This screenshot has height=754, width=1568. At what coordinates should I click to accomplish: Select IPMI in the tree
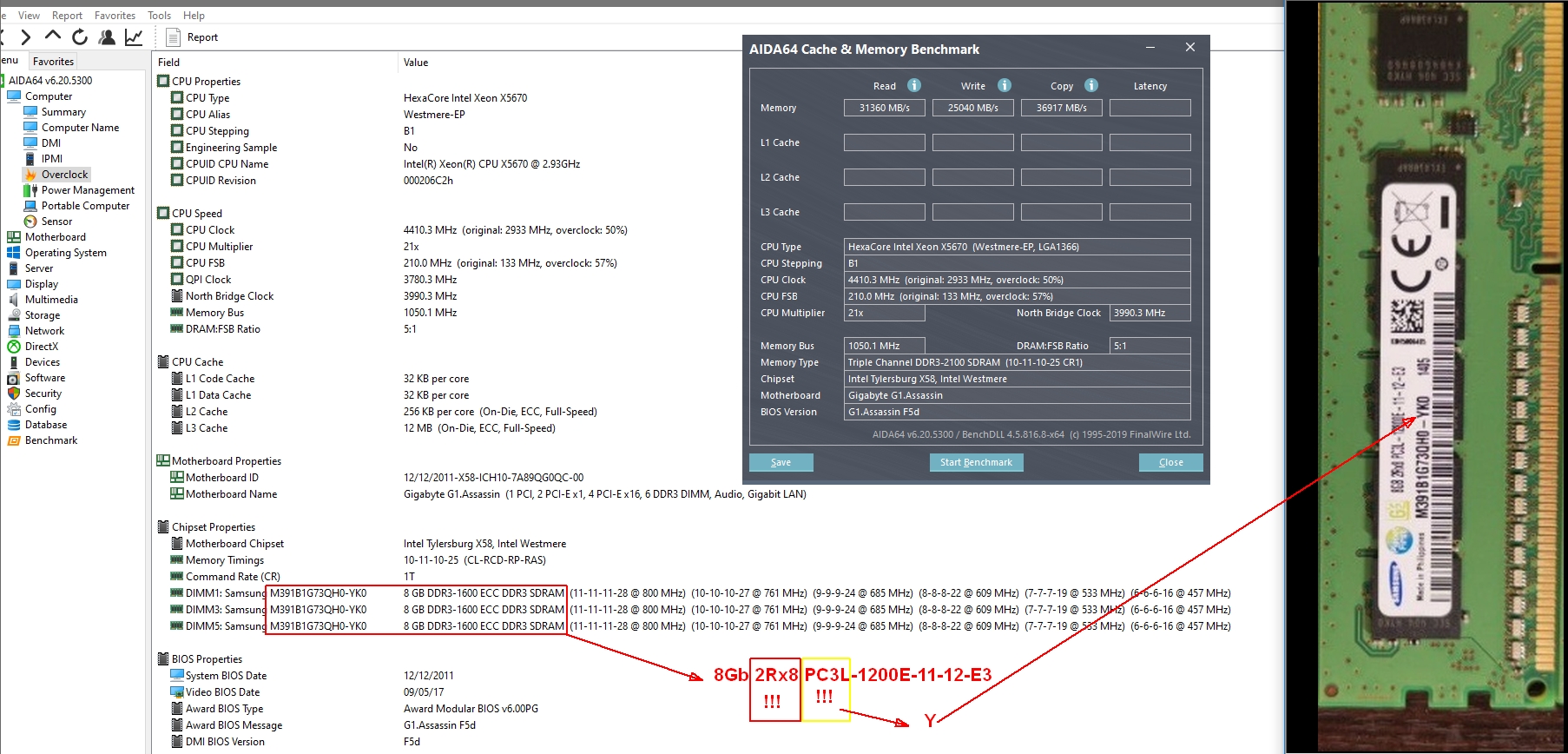click(52, 159)
